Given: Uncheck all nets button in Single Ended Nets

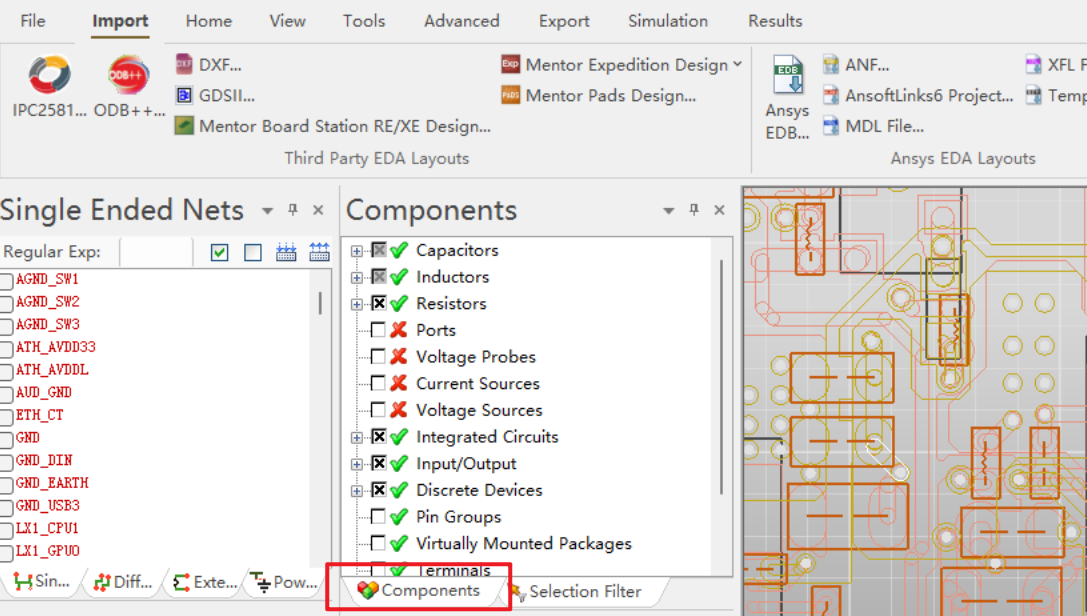Looking at the screenshot, I should coord(253,252).
